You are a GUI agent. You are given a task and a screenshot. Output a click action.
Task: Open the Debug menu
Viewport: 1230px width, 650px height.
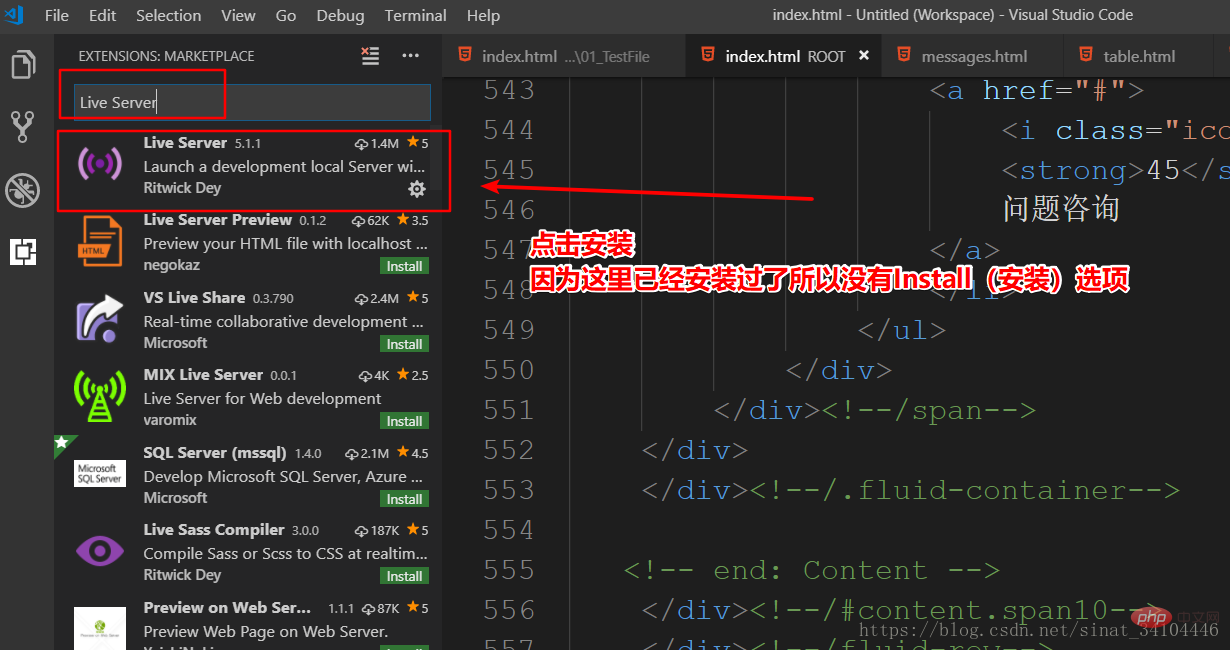(340, 15)
